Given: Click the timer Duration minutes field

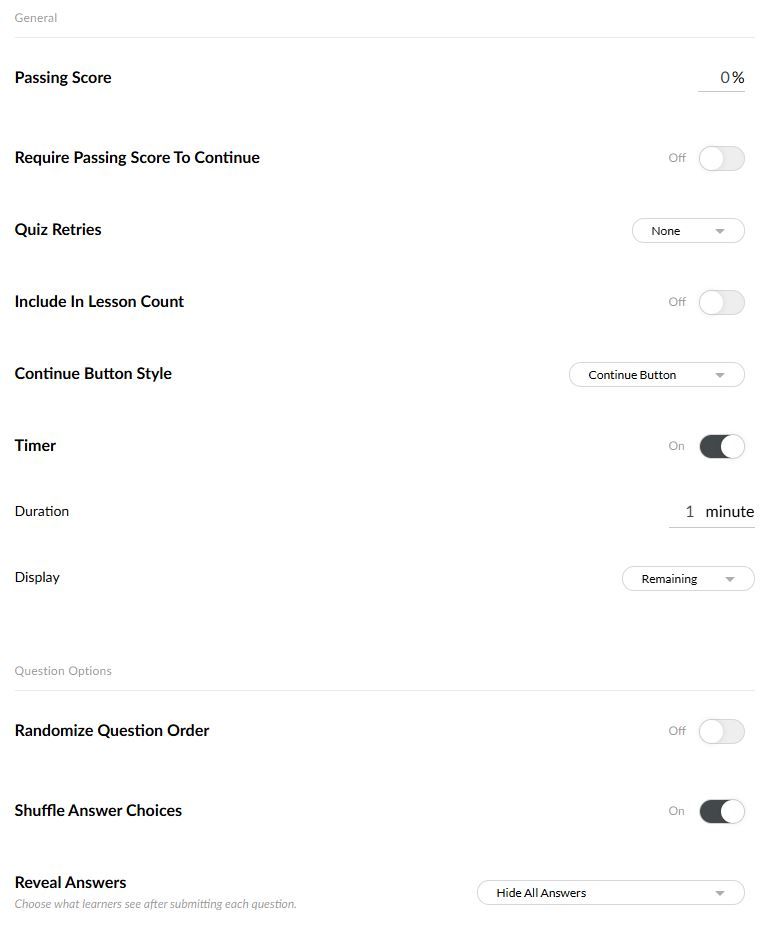Looking at the screenshot, I should pyautogui.click(x=688, y=512).
